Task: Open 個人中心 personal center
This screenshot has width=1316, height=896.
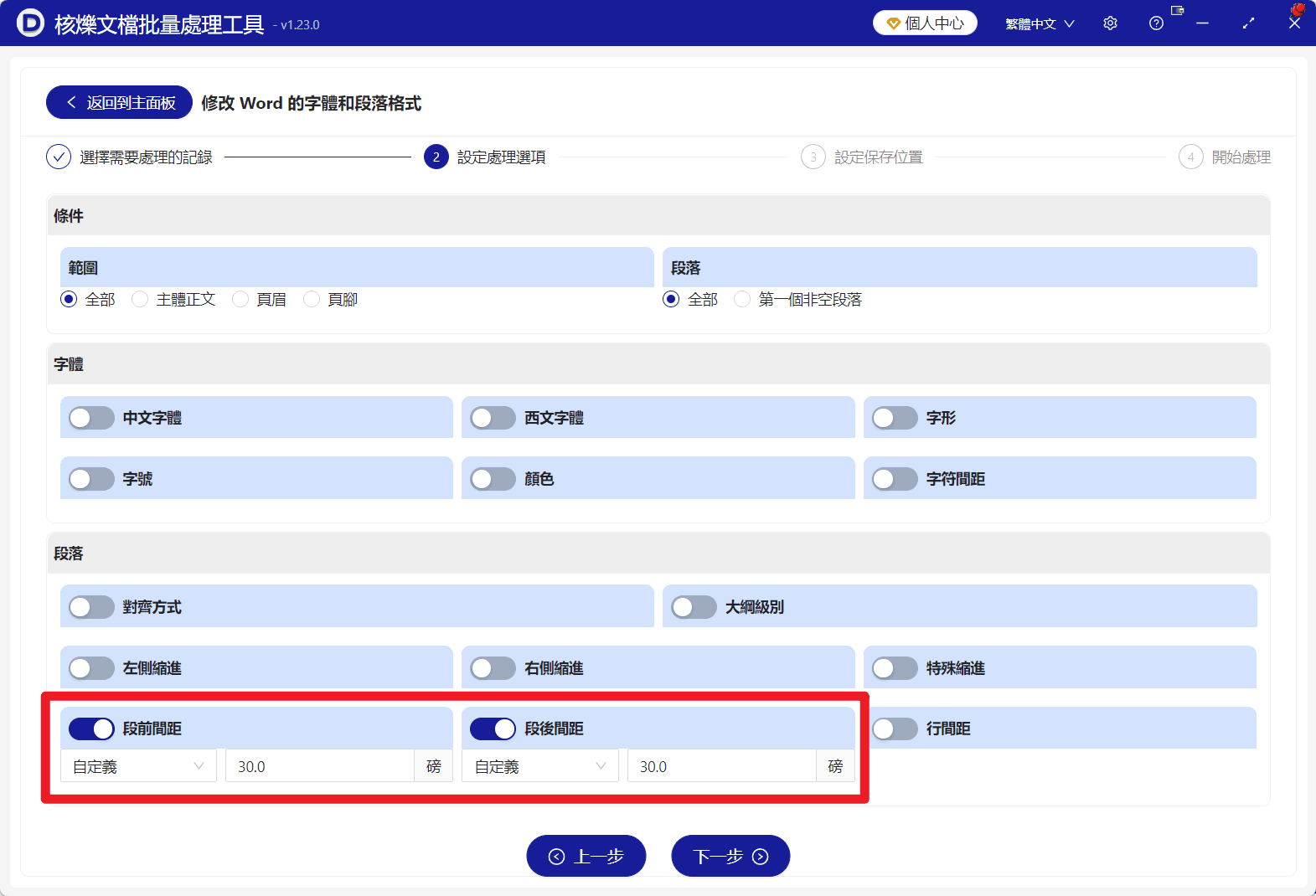Action: pos(925,23)
